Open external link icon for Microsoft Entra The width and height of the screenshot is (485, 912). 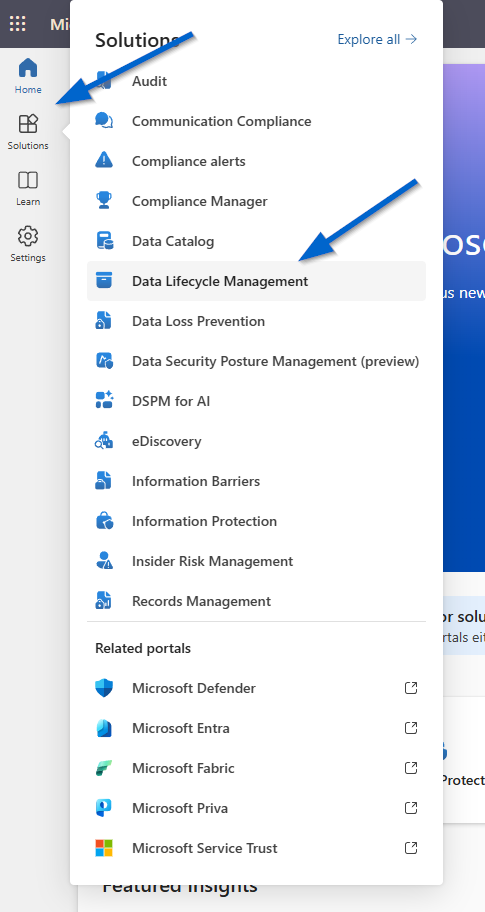tap(411, 728)
